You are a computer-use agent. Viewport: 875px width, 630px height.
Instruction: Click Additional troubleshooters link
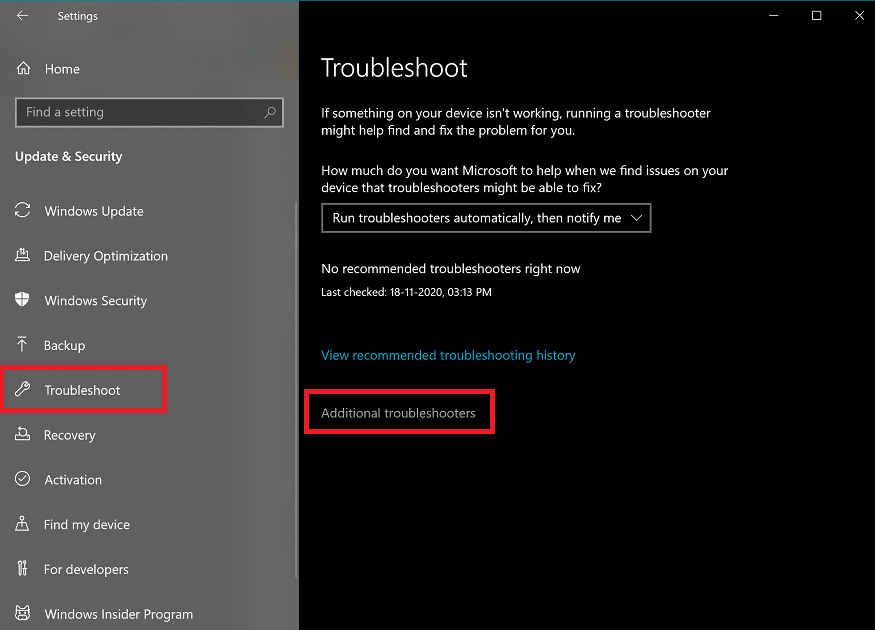(398, 413)
